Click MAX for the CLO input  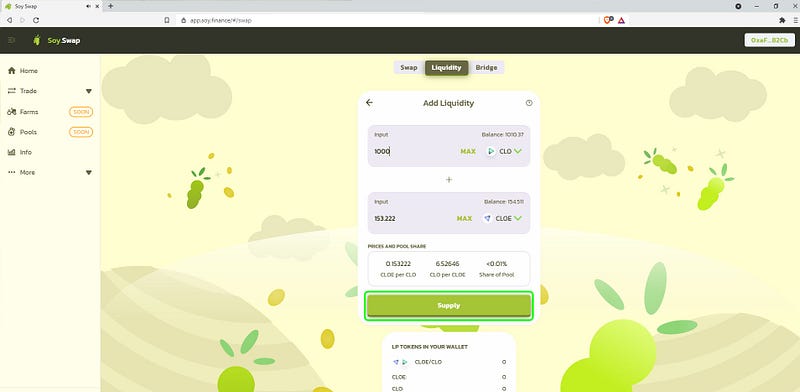468,152
